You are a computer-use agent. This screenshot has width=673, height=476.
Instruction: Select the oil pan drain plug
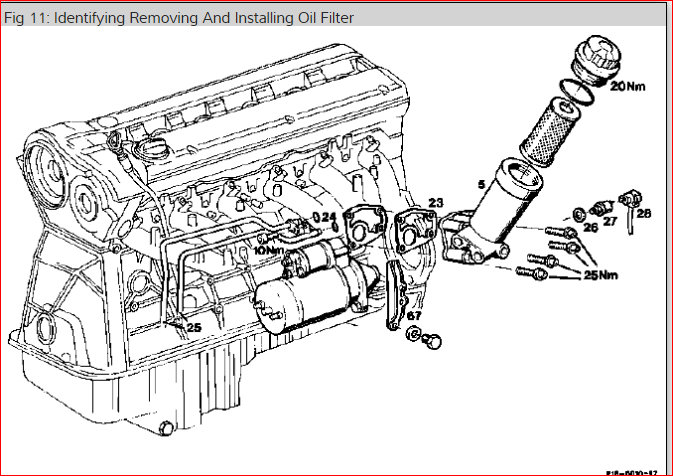[x=166, y=428]
